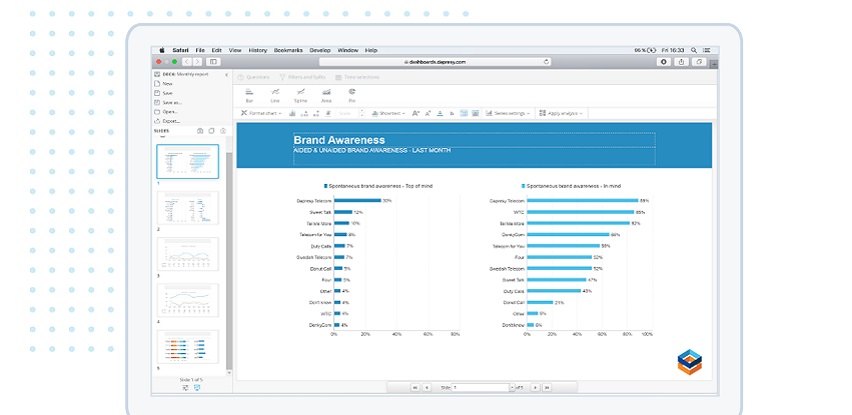Go to the previous slide button
The height and width of the screenshot is (415, 852).
point(427,387)
